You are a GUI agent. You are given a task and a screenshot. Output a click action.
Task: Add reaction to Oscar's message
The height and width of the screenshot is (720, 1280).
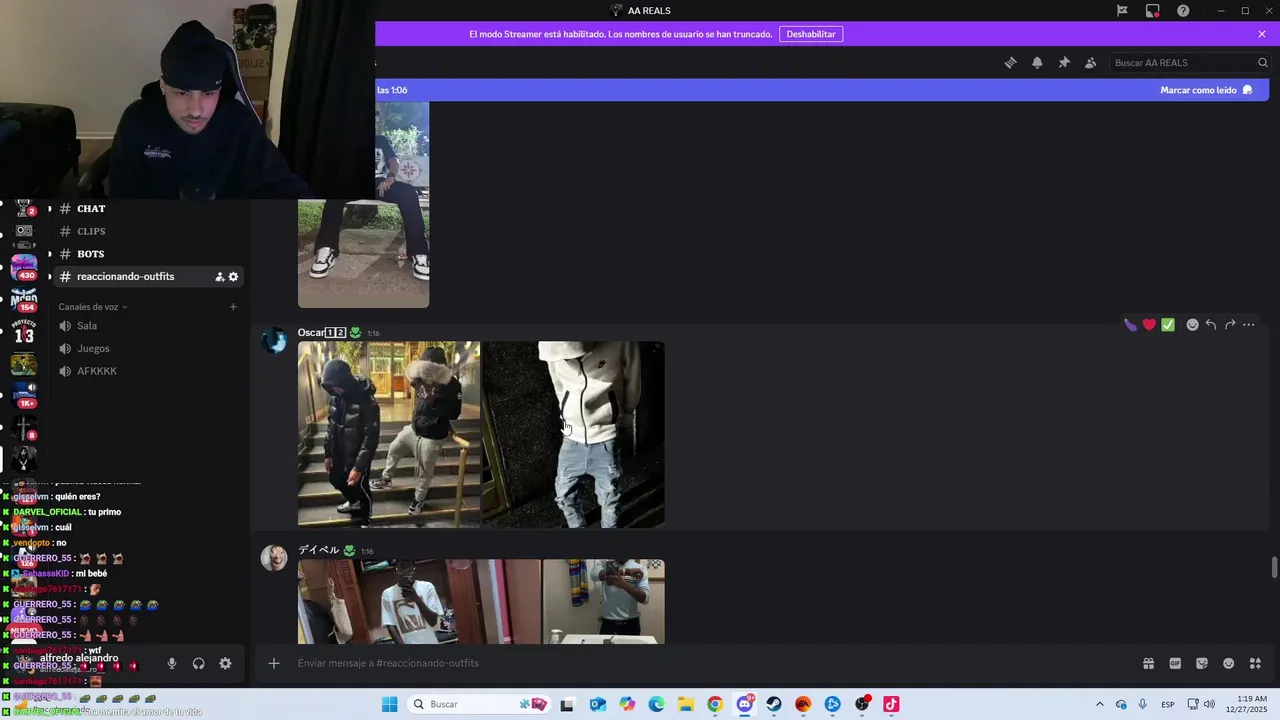1192,325
